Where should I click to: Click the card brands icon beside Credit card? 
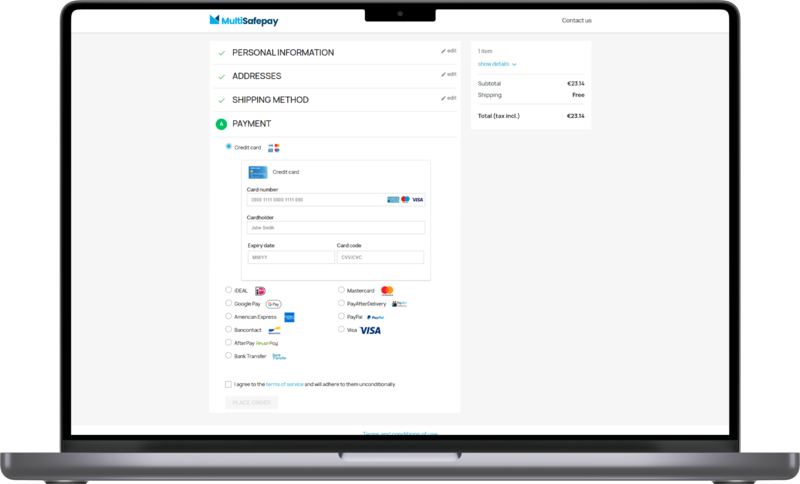(274, 148)
